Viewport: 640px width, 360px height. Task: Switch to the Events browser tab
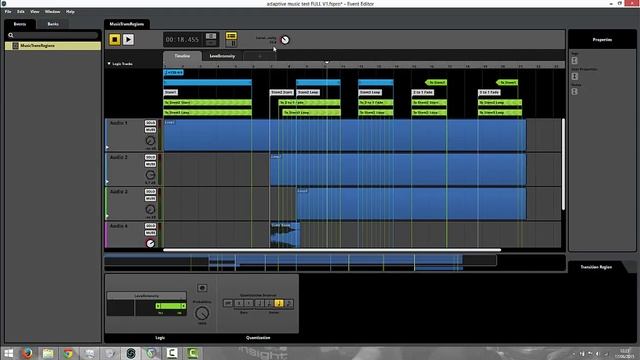click(20, 24)
